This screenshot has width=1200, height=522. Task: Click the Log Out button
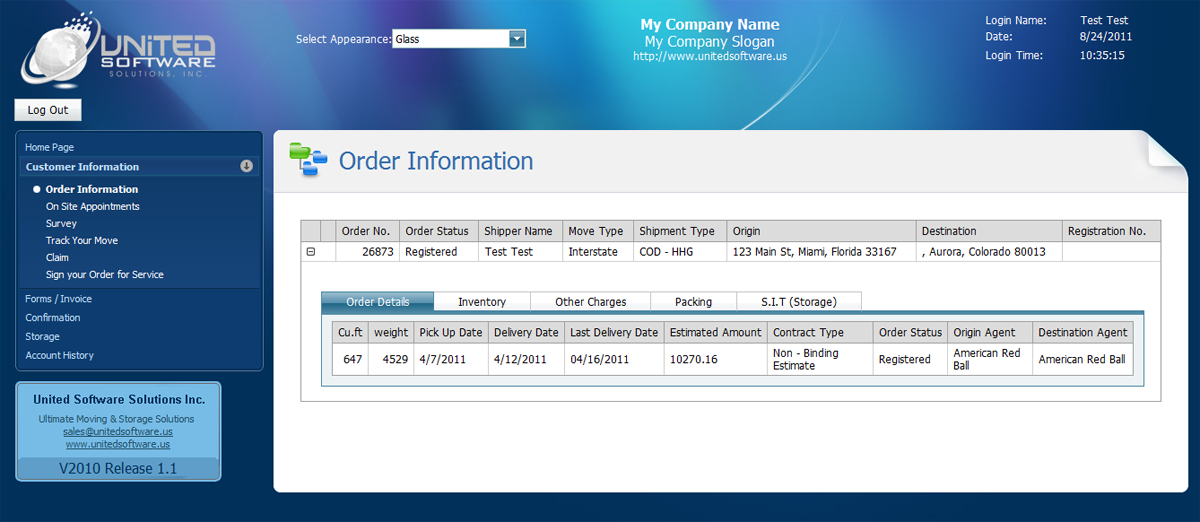[x=48, y=110]
